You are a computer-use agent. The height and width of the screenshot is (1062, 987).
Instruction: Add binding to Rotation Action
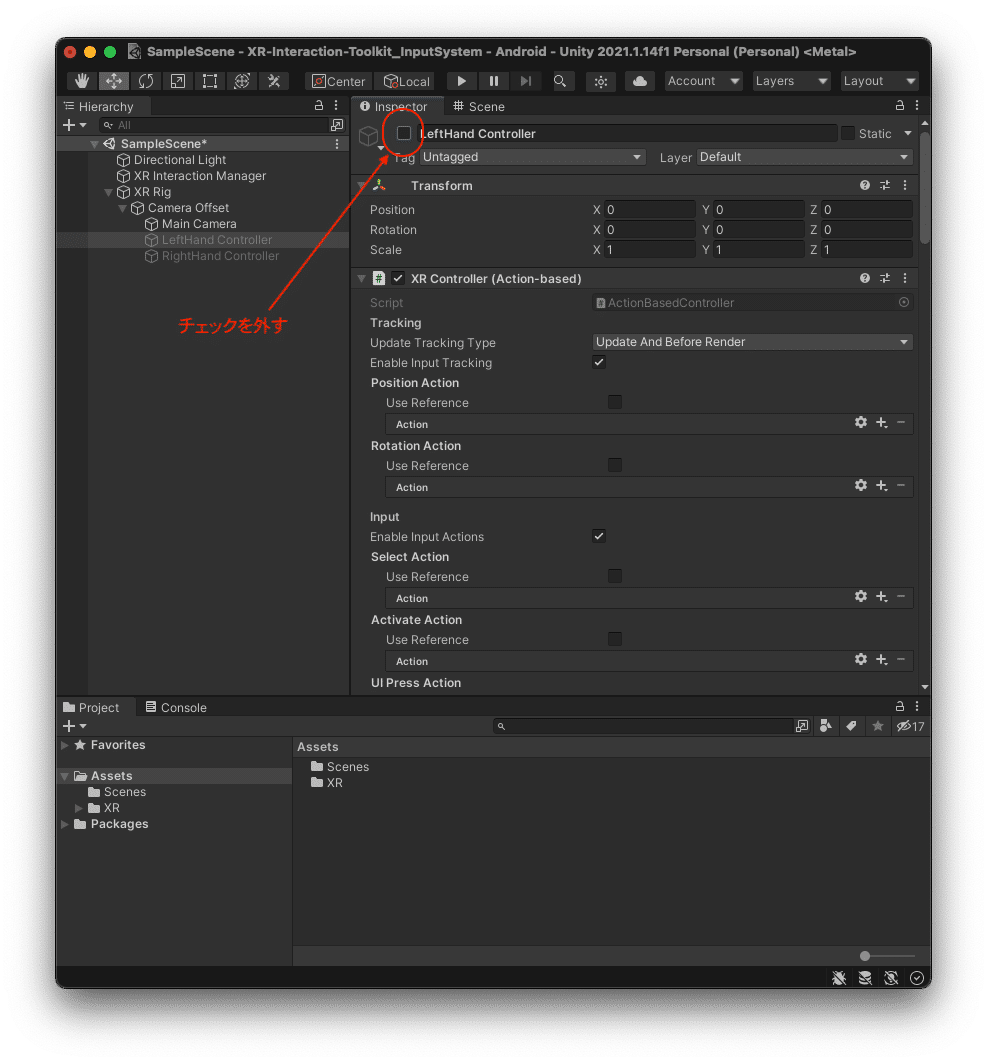click(881, 486)
